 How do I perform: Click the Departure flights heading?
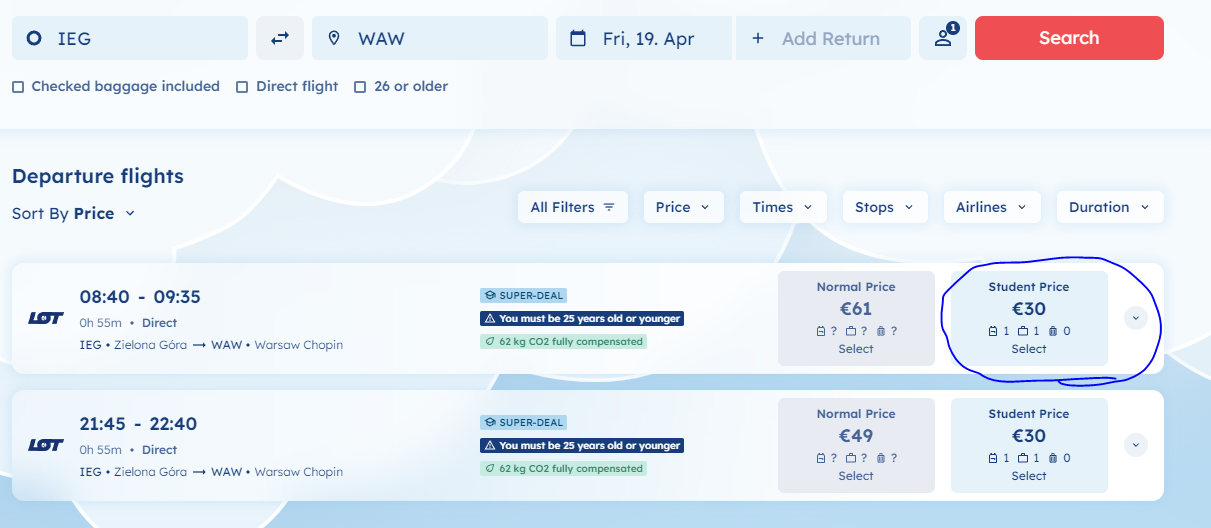98,177
